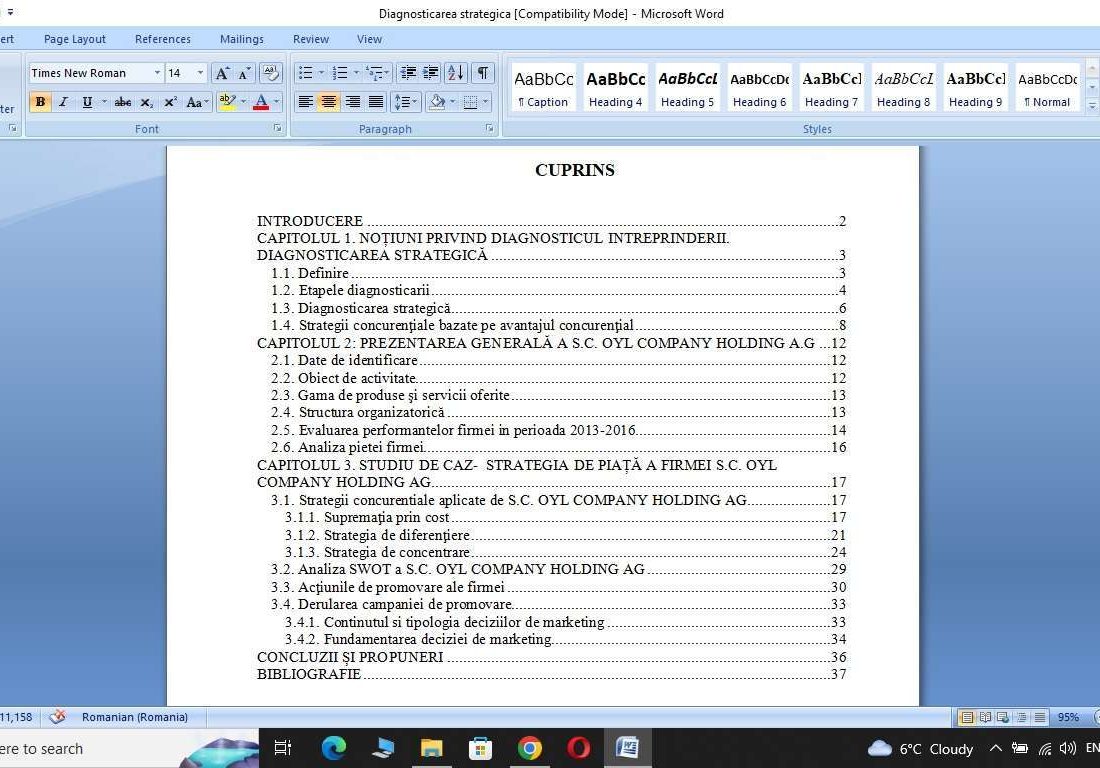Open the Font Color red swatch
Screen dimensions: 1100x768
pos(262,101)
